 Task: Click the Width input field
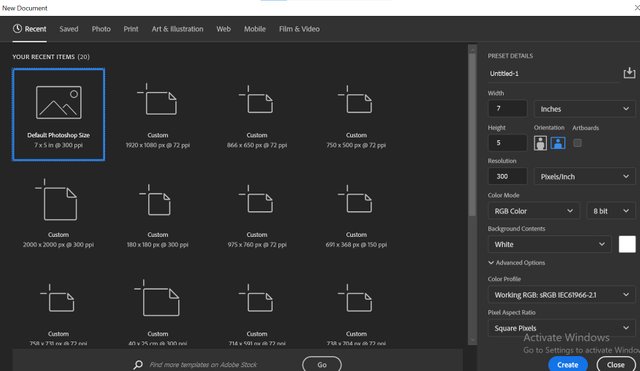point(507,109)
